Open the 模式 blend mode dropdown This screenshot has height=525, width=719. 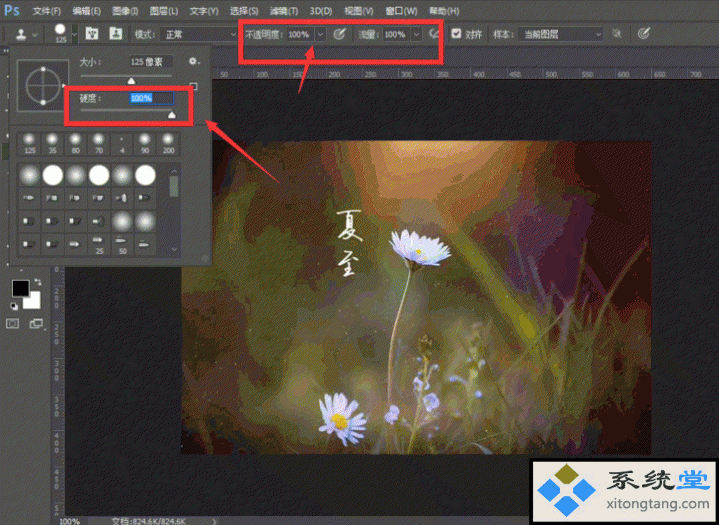(199, 34)
